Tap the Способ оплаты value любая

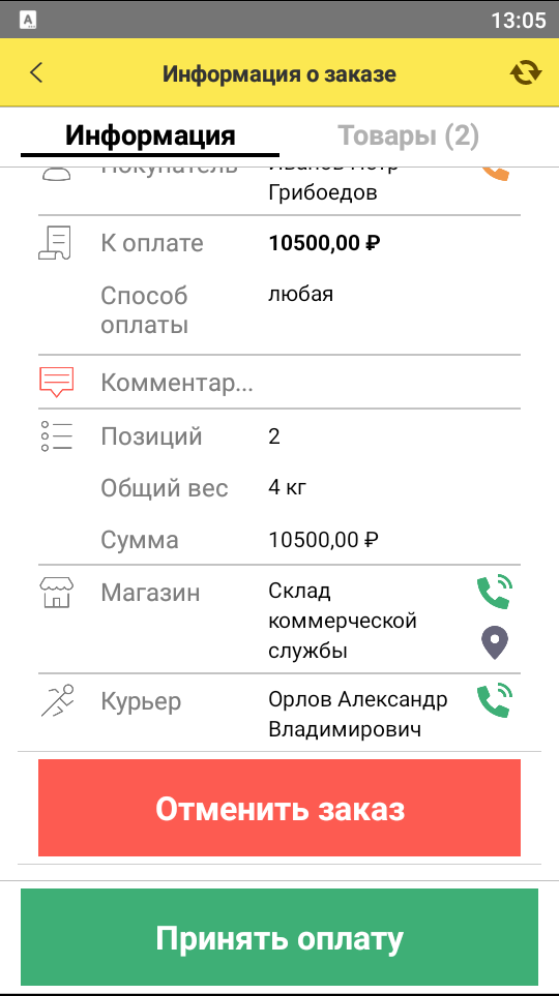(x=300, y=295)
